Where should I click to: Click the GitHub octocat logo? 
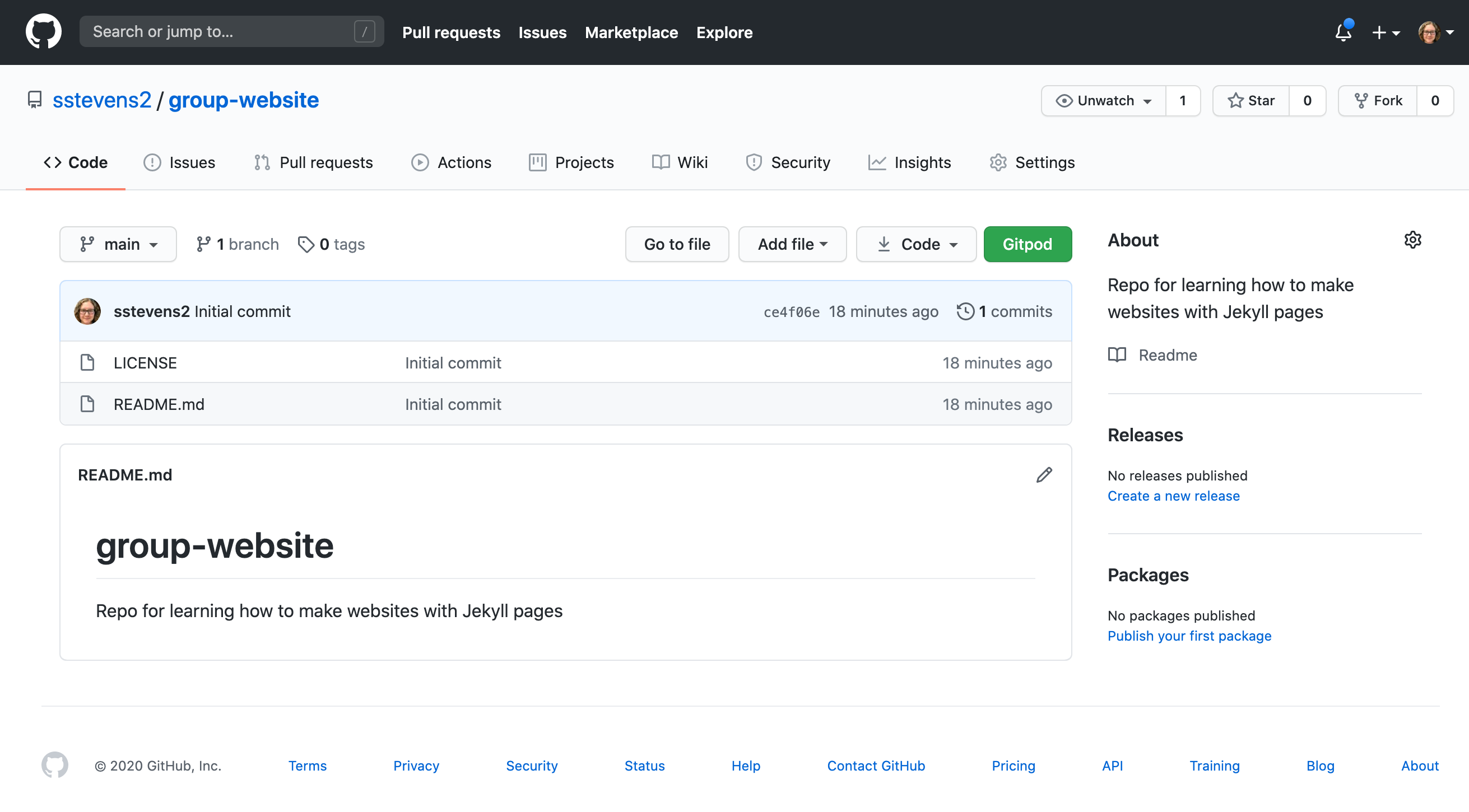click(x=43, y=31)
